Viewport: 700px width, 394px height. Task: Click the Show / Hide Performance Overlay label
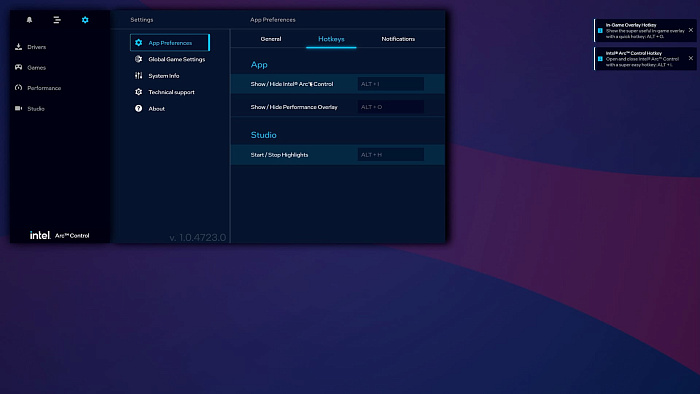coord(294,107)
